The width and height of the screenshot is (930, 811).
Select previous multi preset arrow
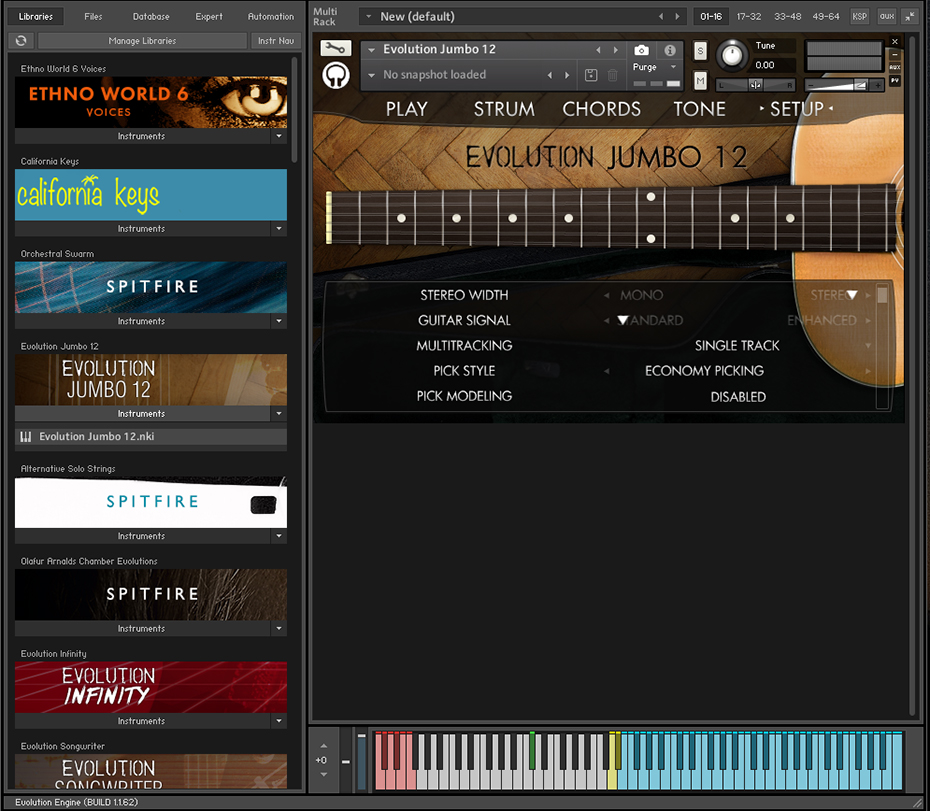tap(661, 17)
